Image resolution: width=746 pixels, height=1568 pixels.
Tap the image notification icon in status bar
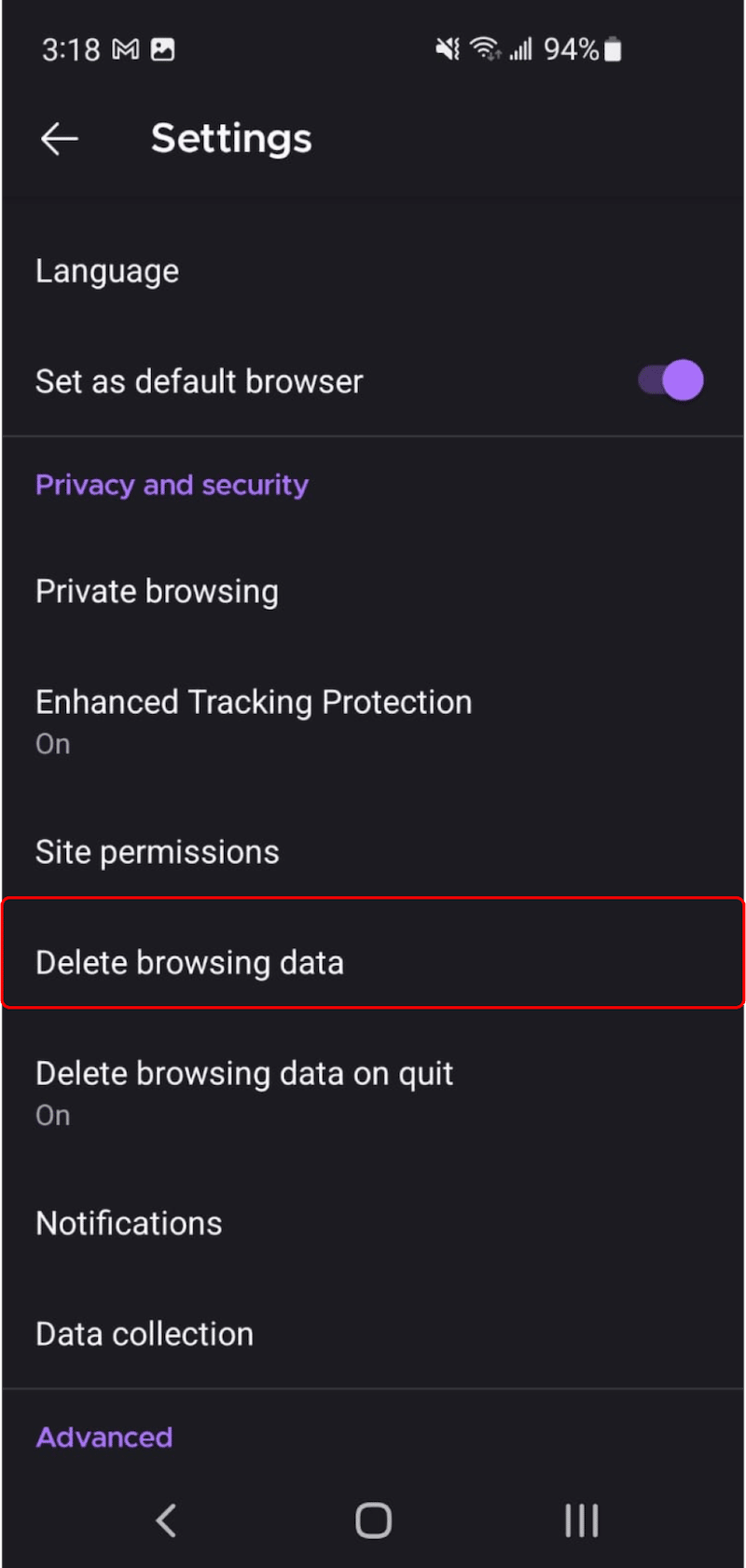(162, 49)
